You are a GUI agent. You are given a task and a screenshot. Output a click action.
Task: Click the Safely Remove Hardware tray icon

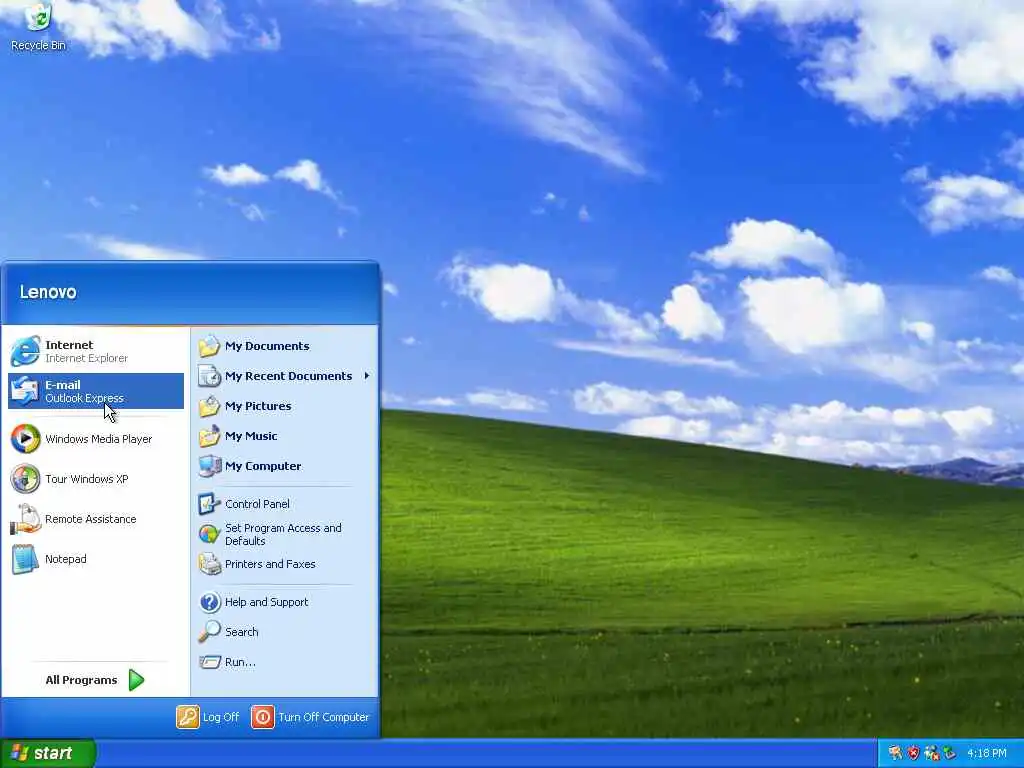coord(949,753)
